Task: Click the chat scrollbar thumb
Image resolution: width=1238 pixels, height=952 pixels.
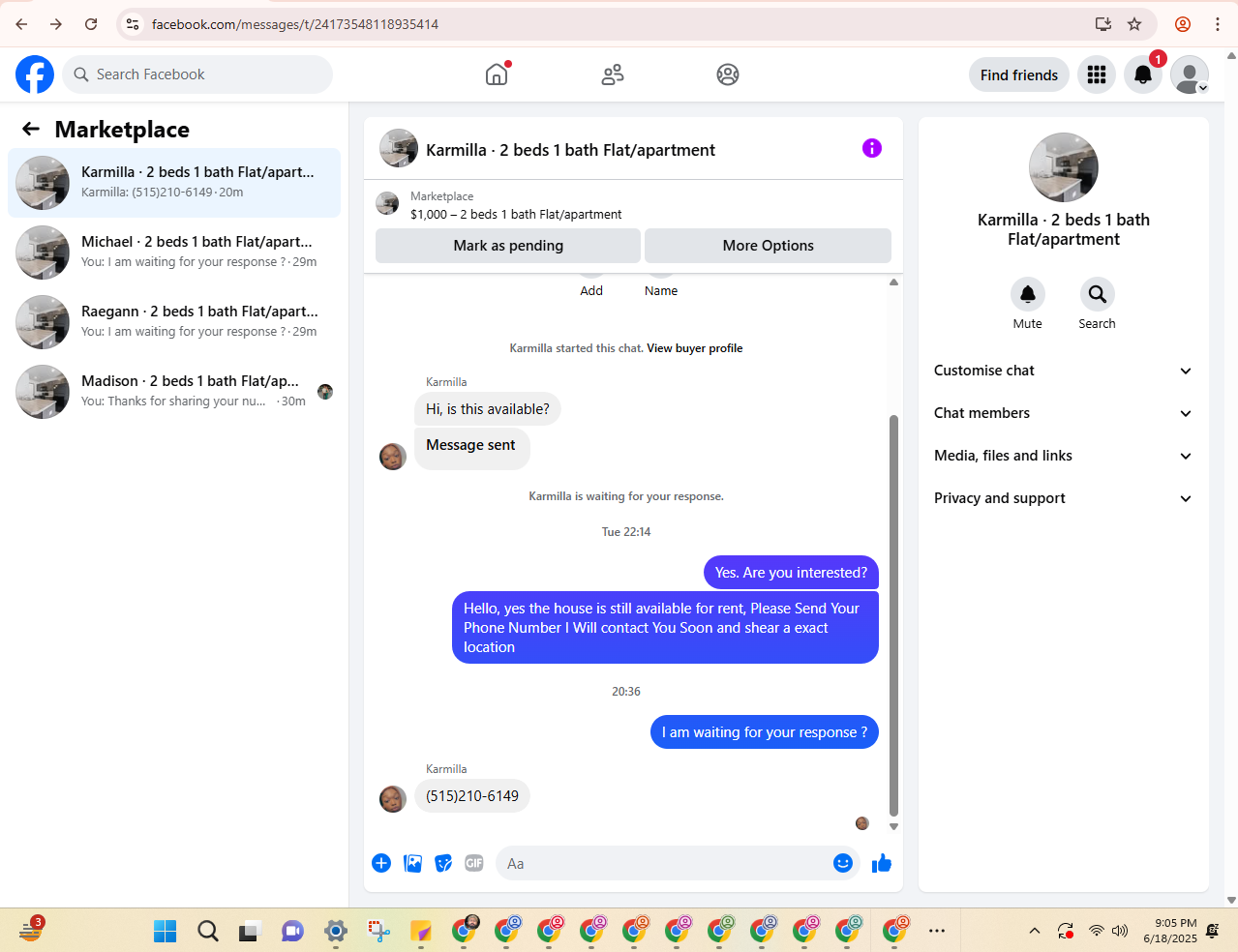Action: (893, 615)
